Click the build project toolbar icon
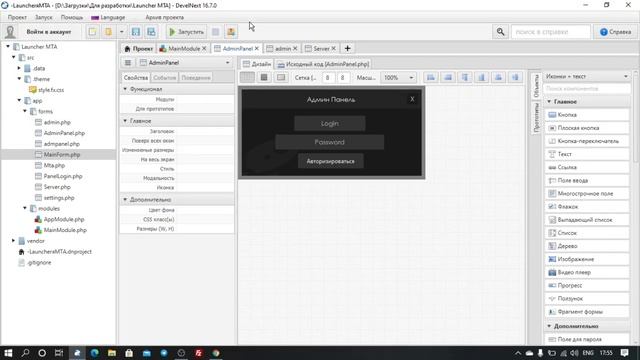Image resolution: width=640 pixels, height=360 pixels. click(x=231, y=32)
